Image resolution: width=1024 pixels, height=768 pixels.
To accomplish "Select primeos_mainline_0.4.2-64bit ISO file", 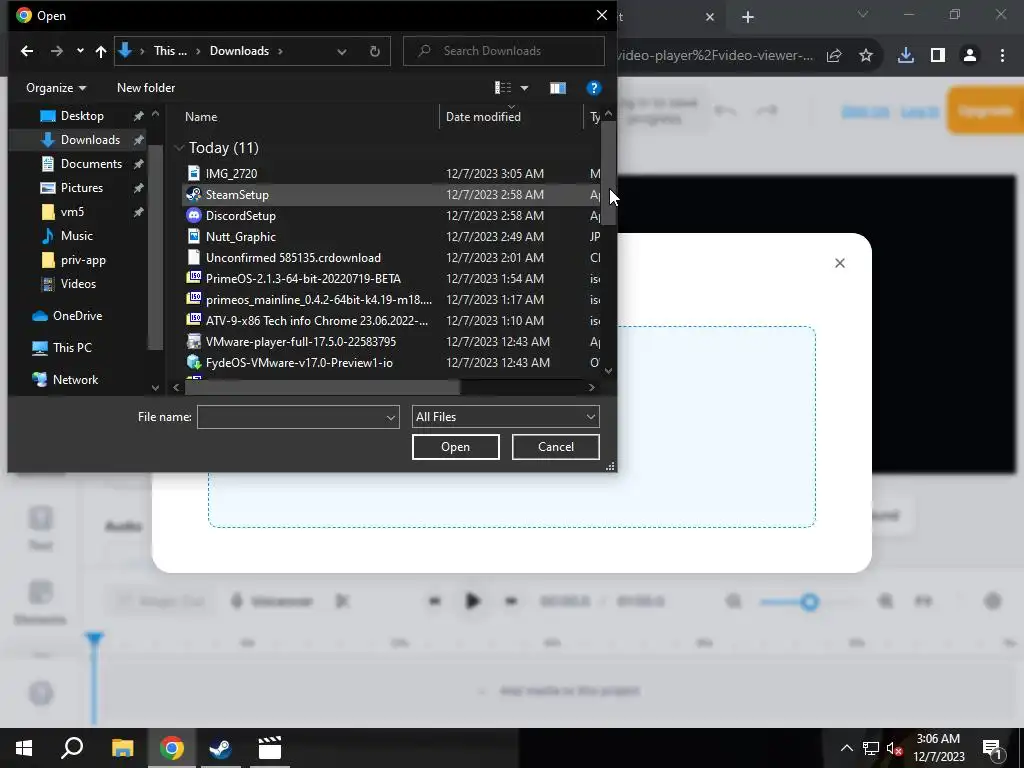I will click(319, 300).
